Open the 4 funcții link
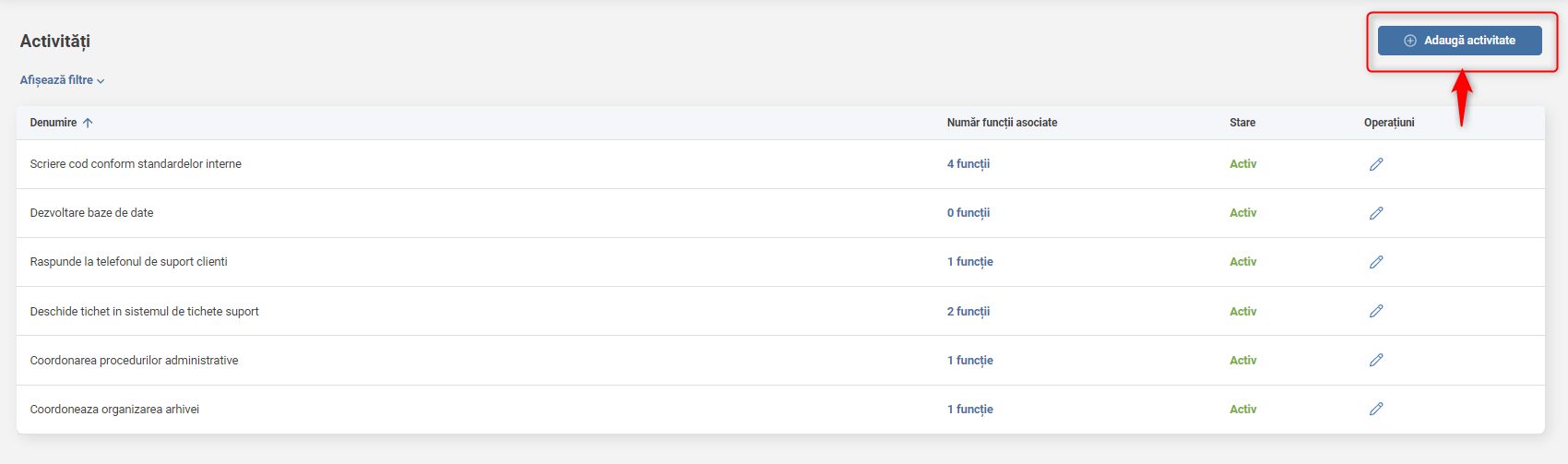The height and width of the screenshot is (464, 1568). [968, 164]
